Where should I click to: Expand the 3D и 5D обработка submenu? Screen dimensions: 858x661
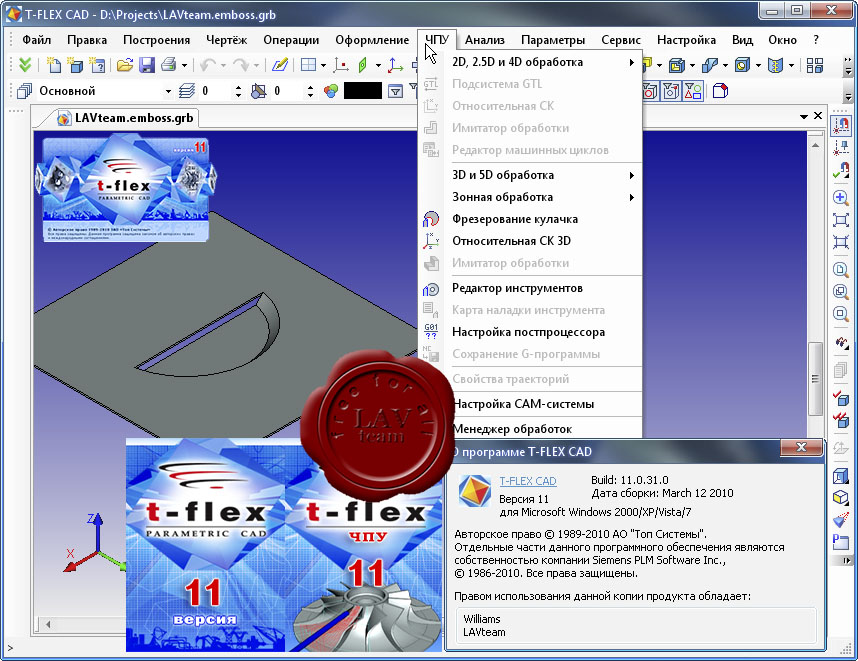[530, 175]
